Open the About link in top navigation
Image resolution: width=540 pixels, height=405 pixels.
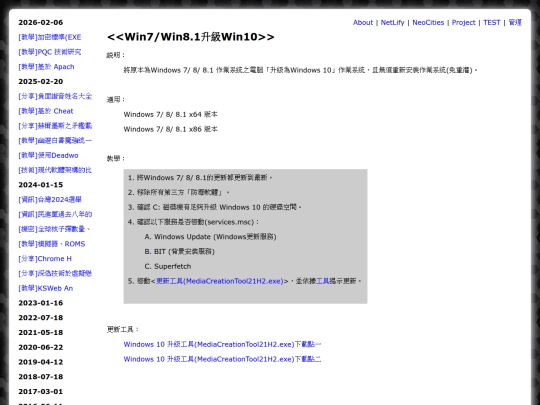[x=363, y=22]
